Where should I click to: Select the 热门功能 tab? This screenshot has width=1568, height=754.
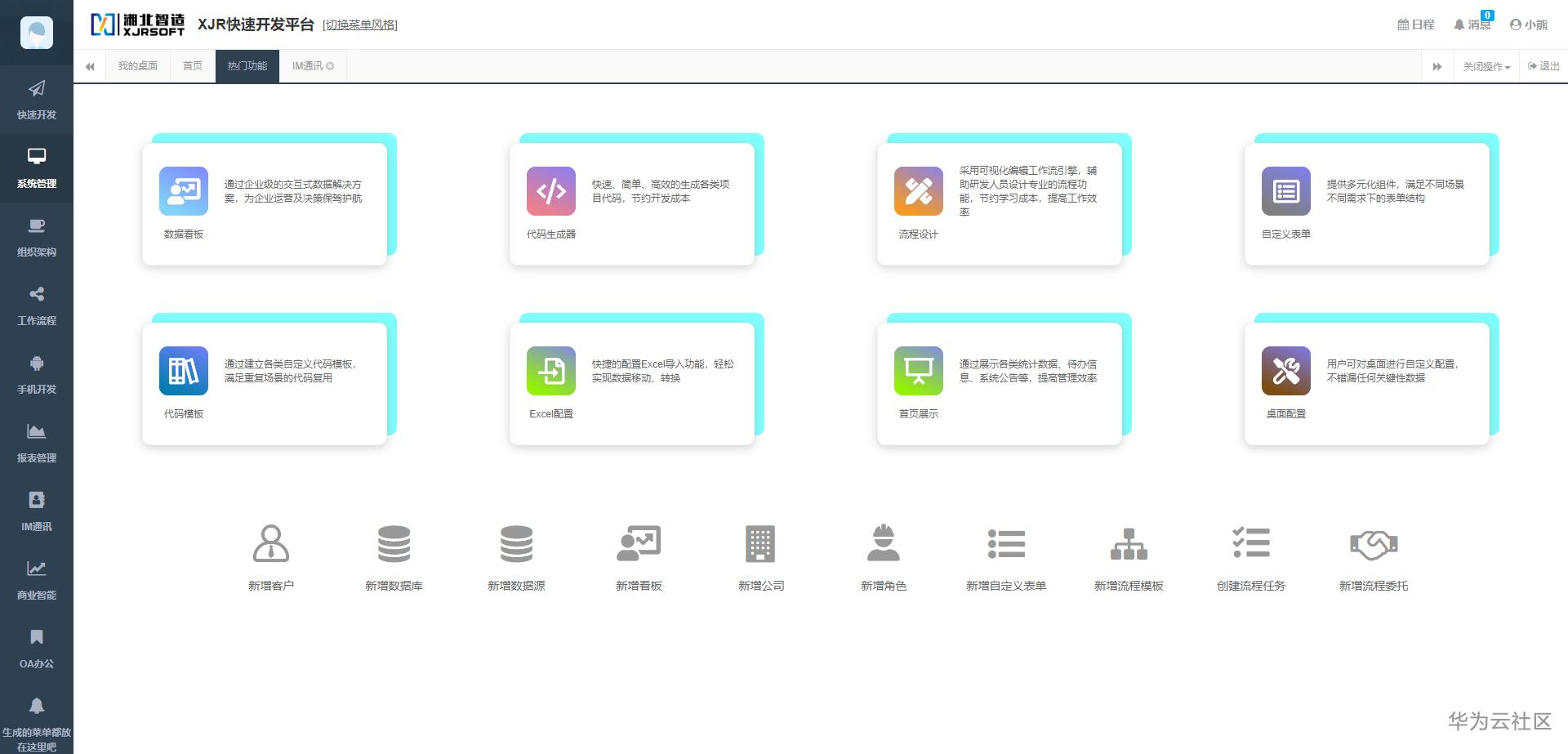click(247, 66)
